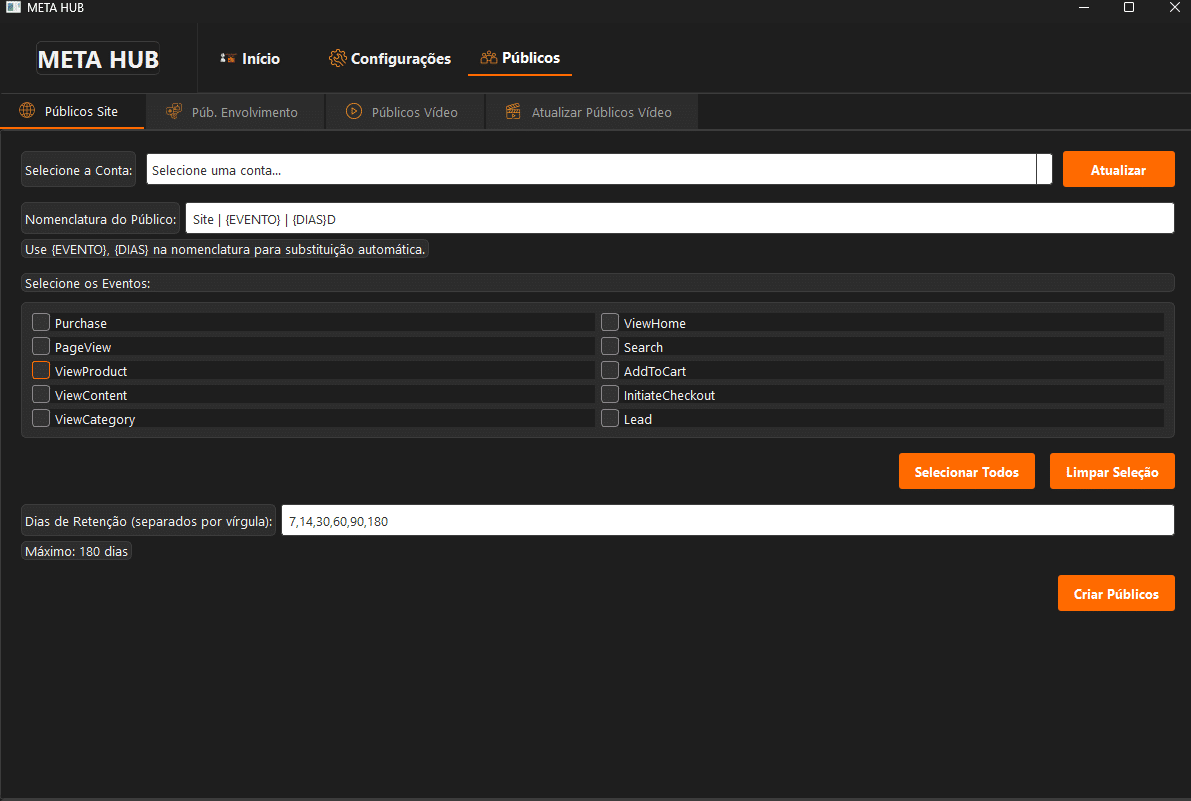Close the META HUB window
Screen dimensions: 1191x801
tap(1174, 8)
